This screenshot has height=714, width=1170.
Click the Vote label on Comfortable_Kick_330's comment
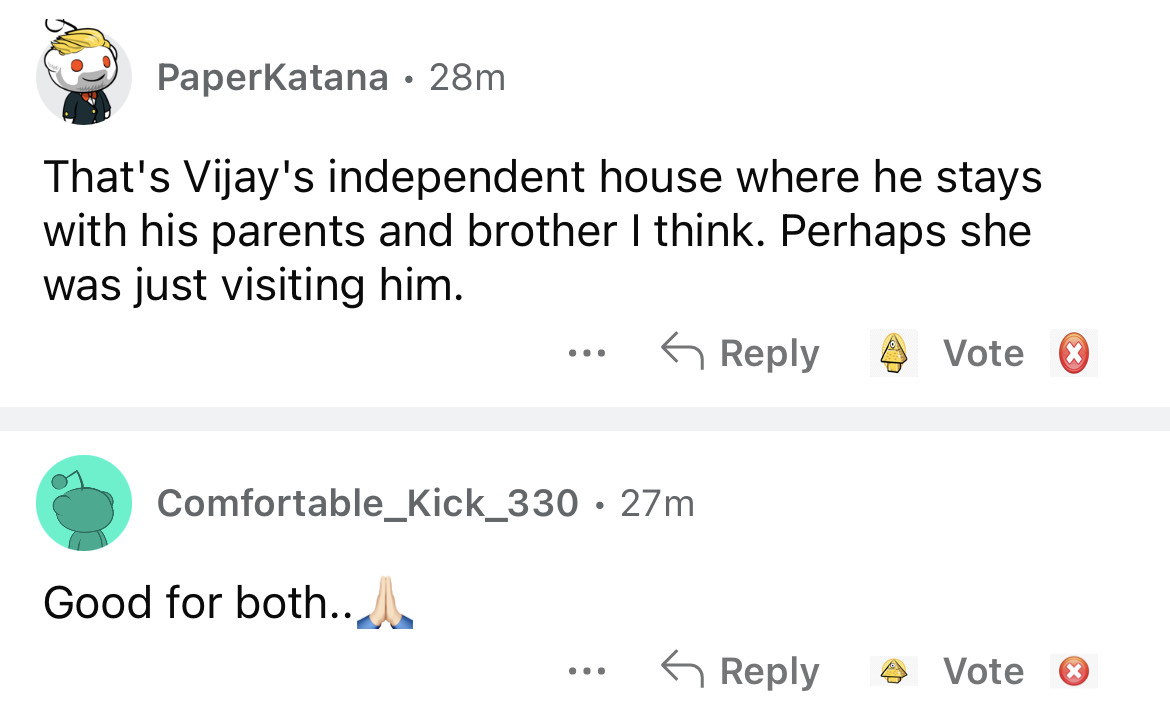click(984, 671)
